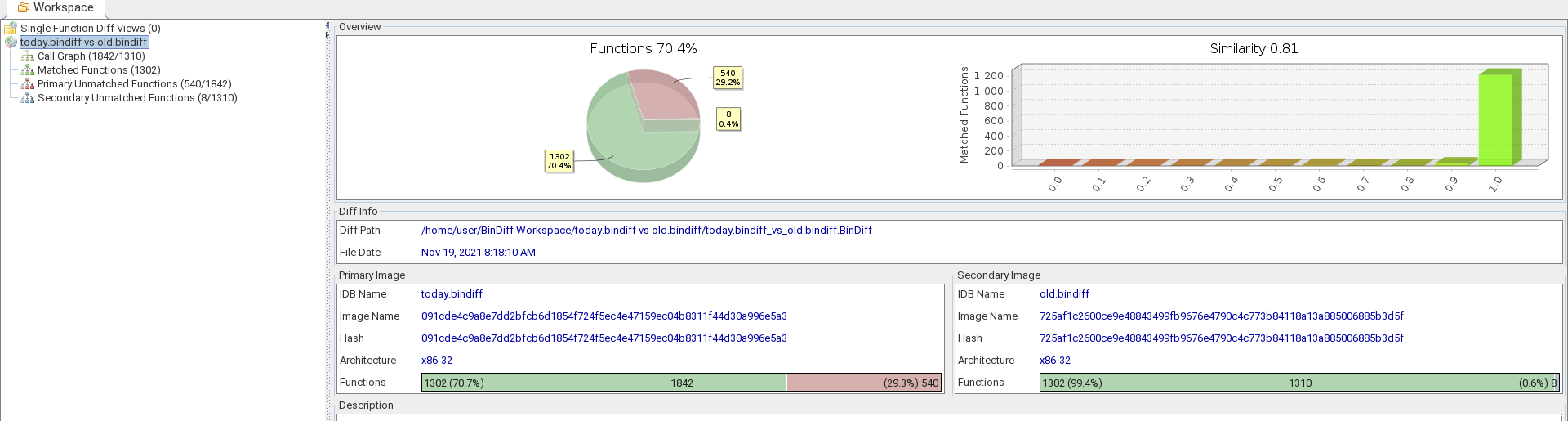Click the 540 29.2% pie chart label
The height and width of the screenshot is (421, 1568).
click(x=727, y=78)
